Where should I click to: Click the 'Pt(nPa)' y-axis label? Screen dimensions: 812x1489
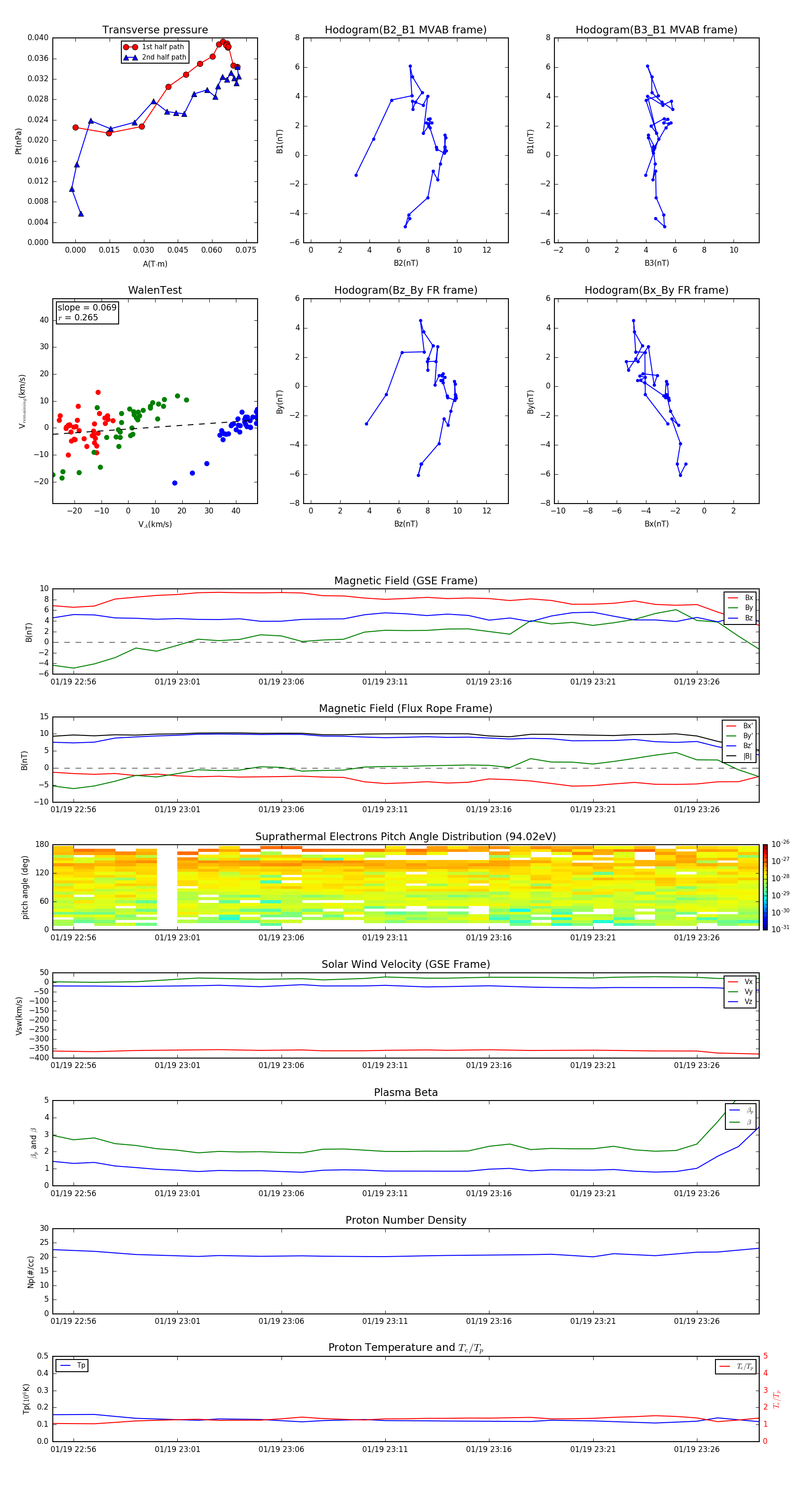pos(18,140)
